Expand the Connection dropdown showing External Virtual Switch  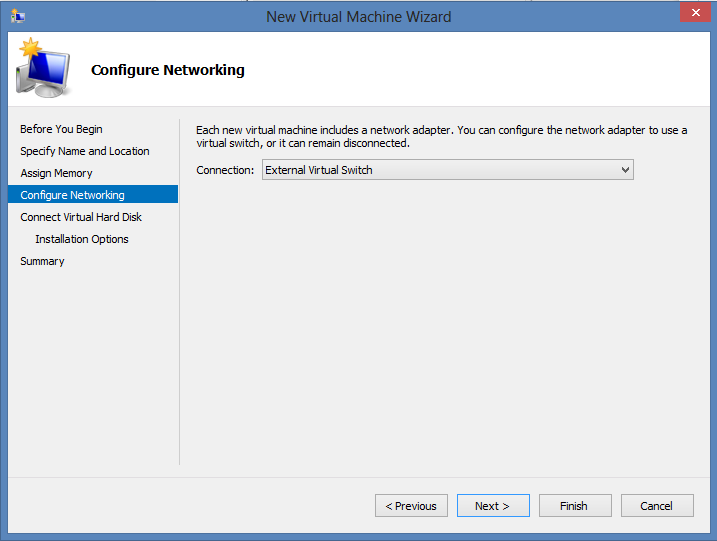click(448, 170)
